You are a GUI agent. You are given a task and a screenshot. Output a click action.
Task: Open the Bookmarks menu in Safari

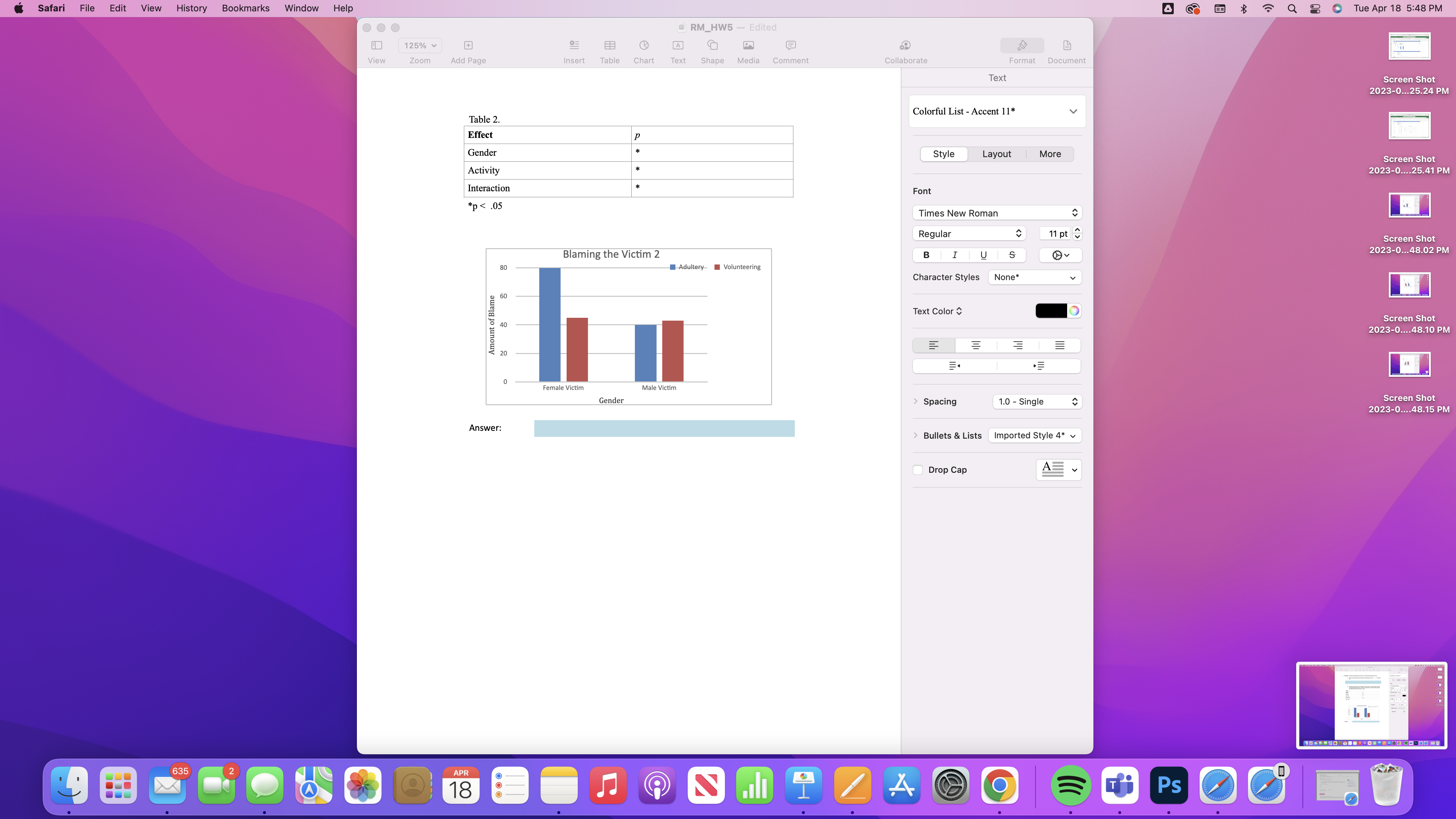click(x=245, y=8)
